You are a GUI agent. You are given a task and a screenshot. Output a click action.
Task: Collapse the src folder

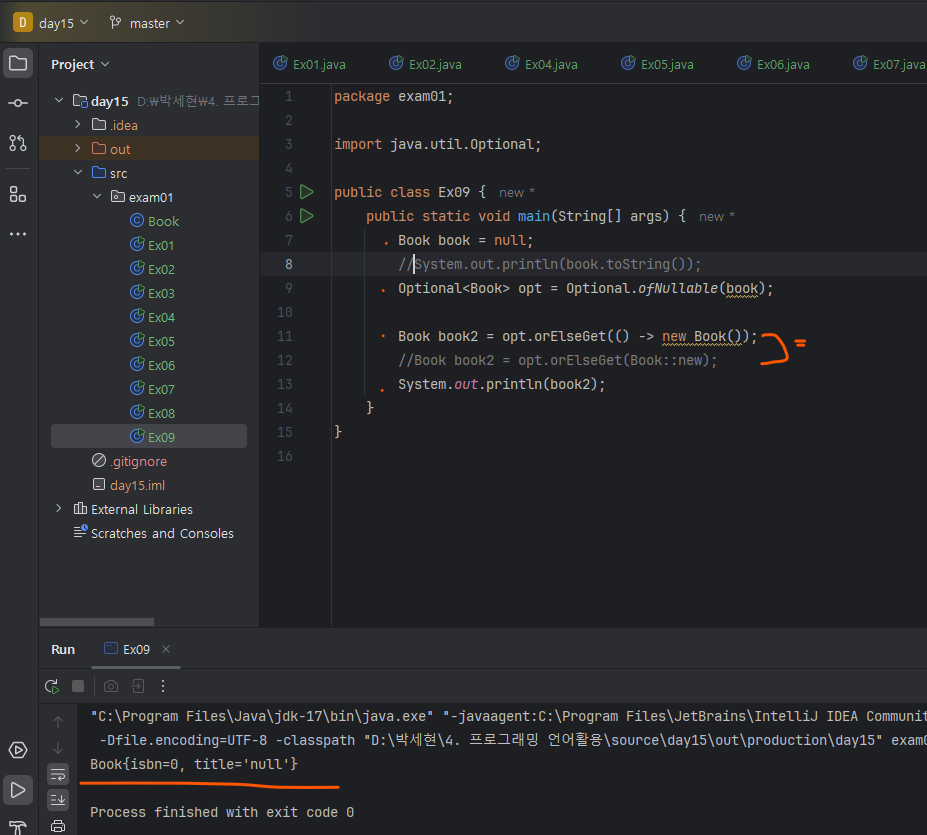tap(79, 173)
